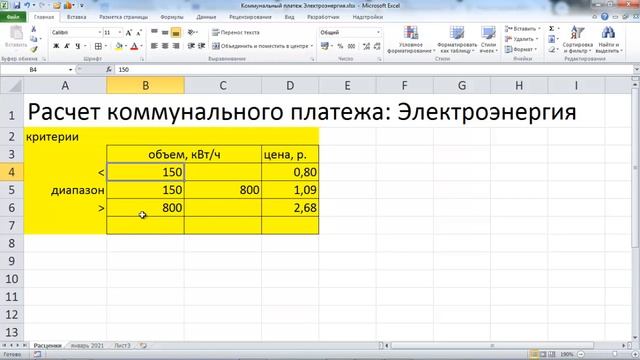Toggle Wrap Text (Перенос текста)
Image resolution: width=640 pixels, height=360 pixels.
236,32
